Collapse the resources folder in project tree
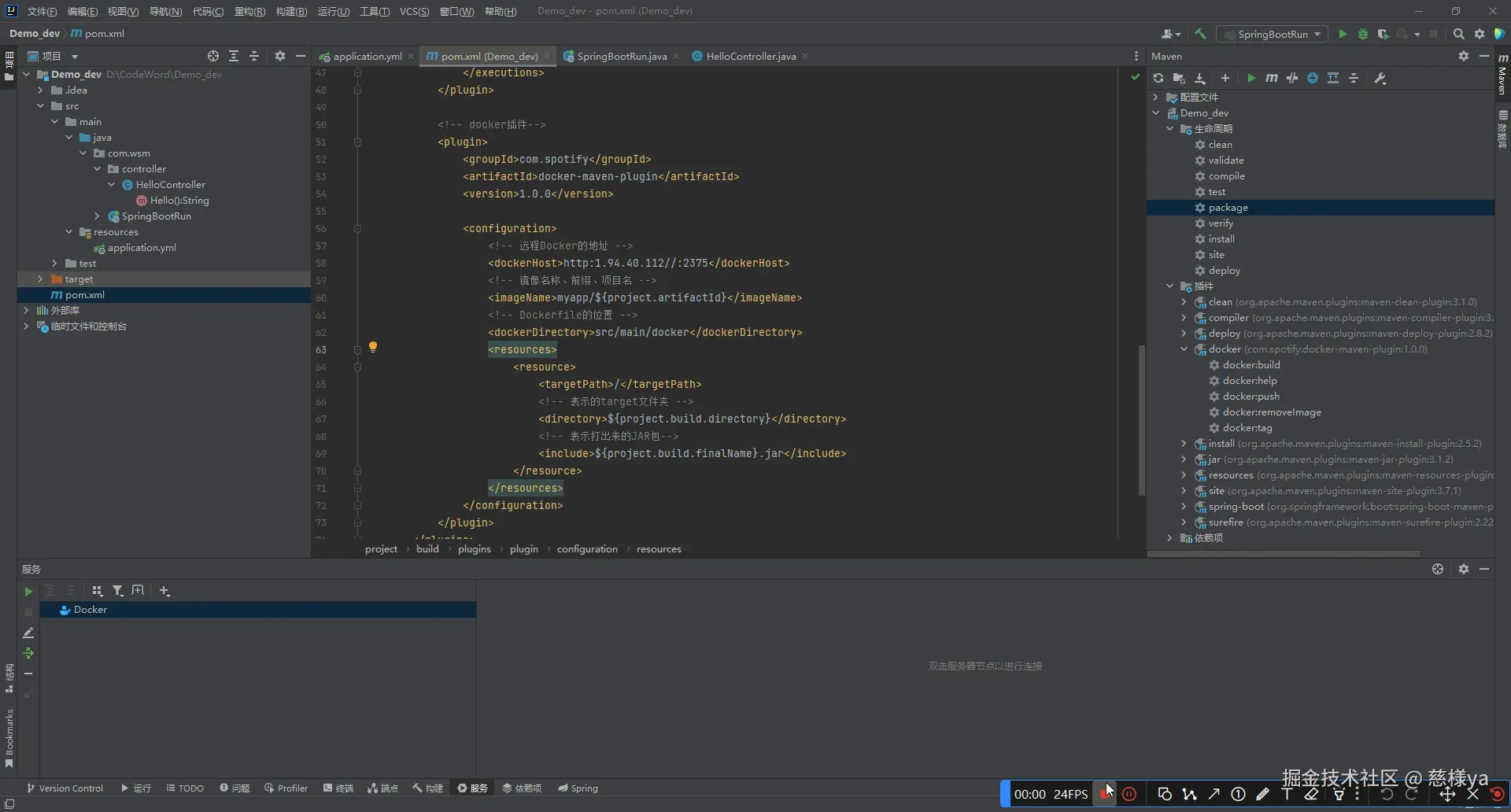 [x=68, y=232]
